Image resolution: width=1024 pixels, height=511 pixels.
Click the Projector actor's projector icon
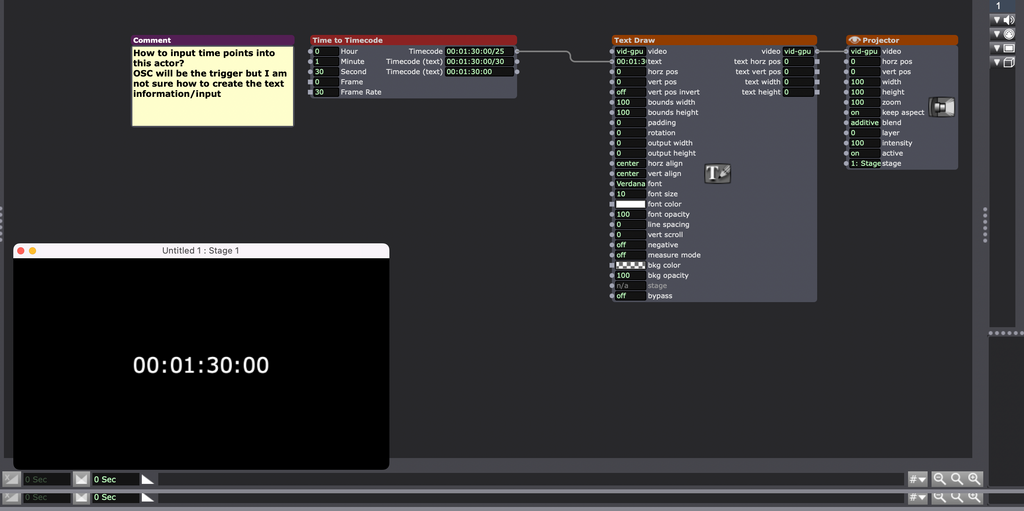click(x=942, y=107)
